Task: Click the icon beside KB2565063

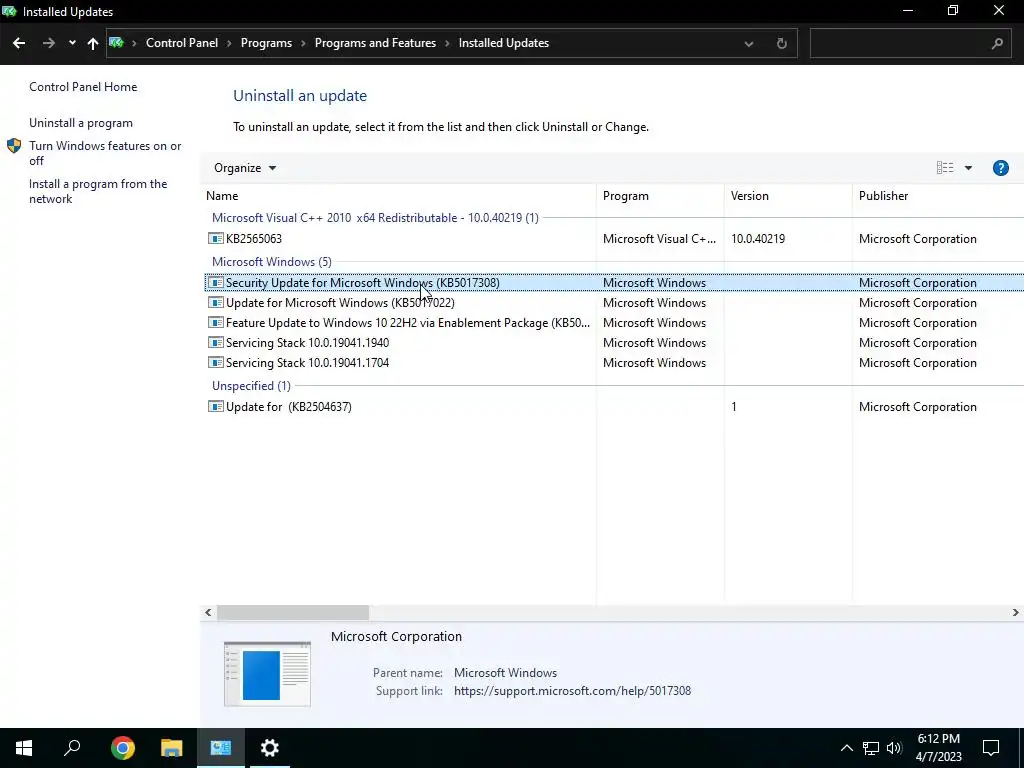Action: tap(216, 238)
